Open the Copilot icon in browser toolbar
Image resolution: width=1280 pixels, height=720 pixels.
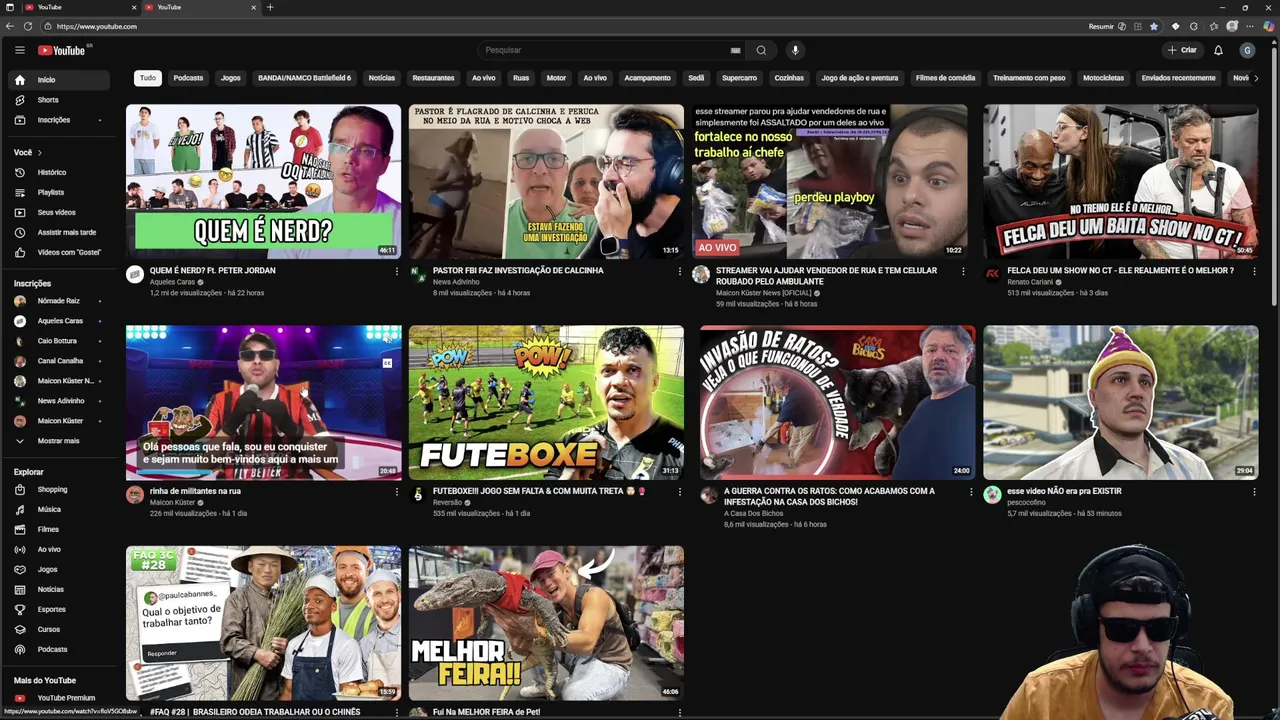tap(1270, 26)
